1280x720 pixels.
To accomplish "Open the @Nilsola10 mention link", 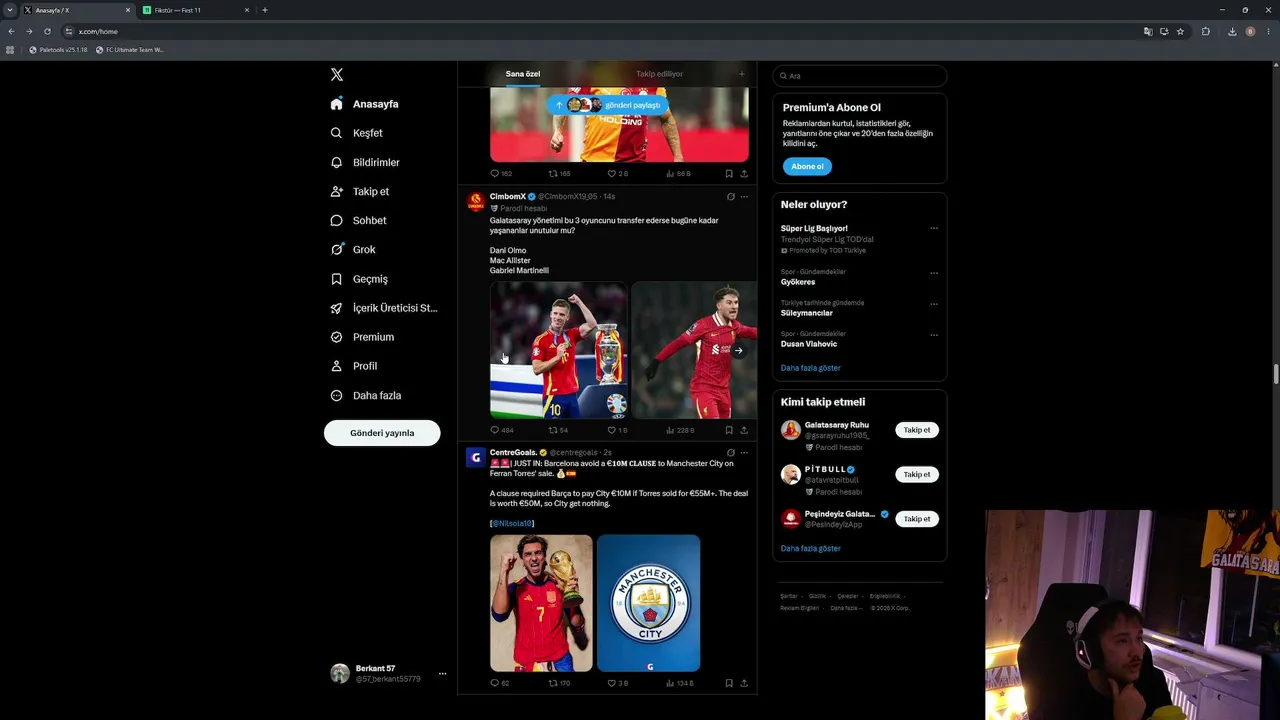I will coord(512,523).
